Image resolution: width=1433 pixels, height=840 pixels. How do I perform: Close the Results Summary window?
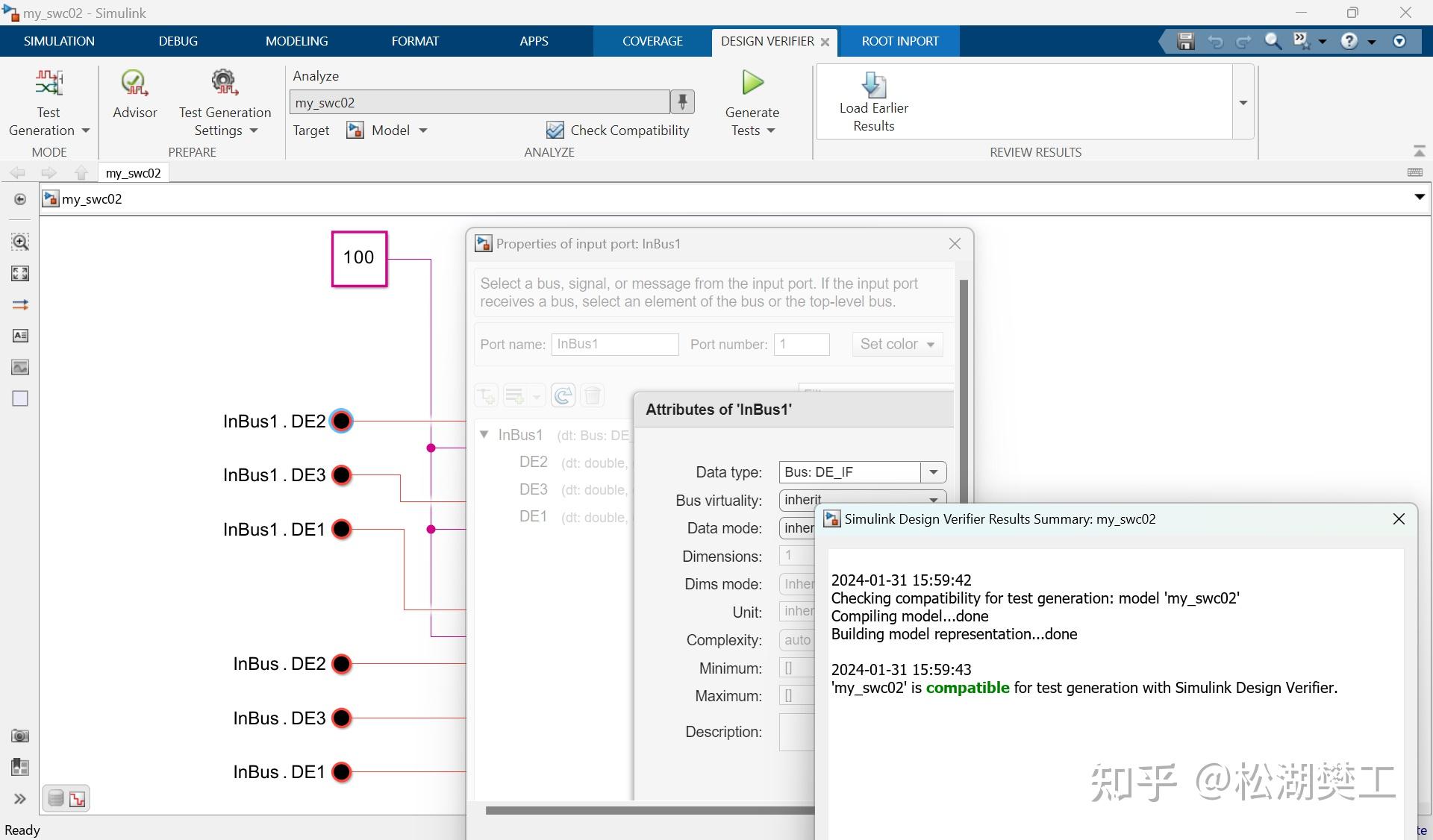coord(1399,519)
